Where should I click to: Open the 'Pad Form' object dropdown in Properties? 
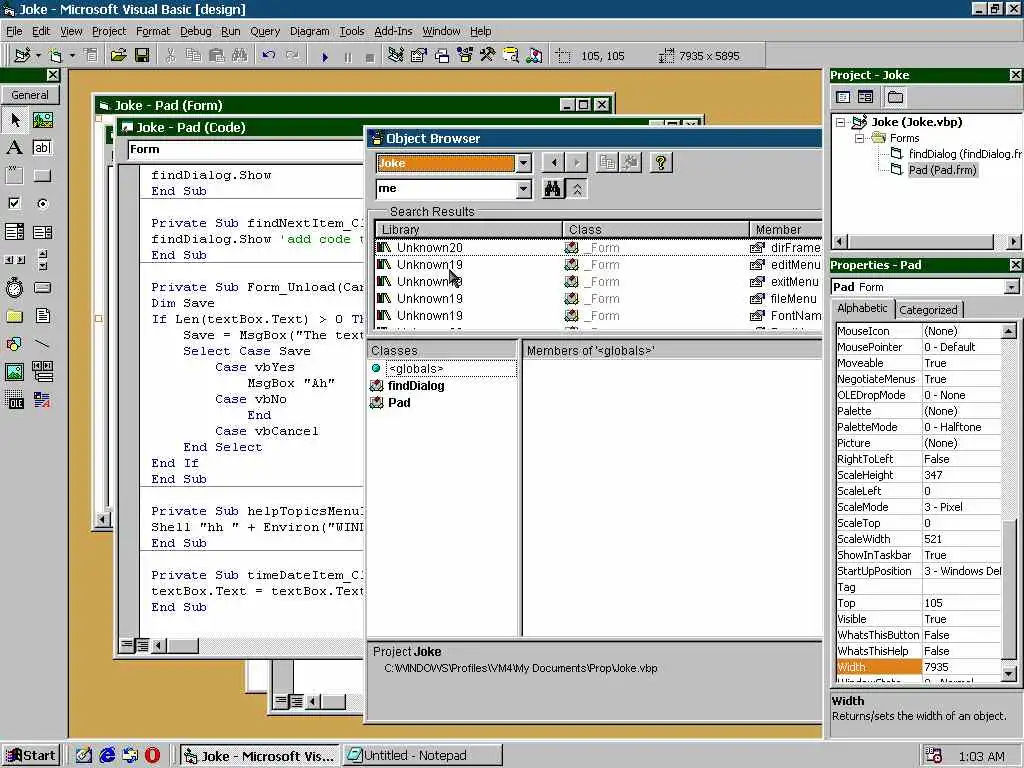1011,287
